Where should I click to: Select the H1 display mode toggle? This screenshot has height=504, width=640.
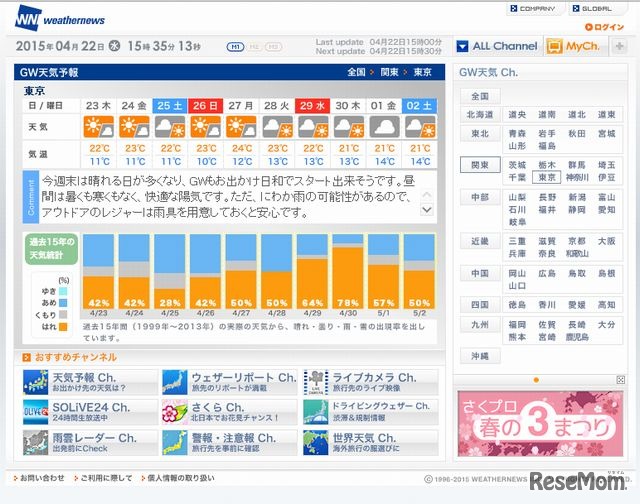(235, 47)
